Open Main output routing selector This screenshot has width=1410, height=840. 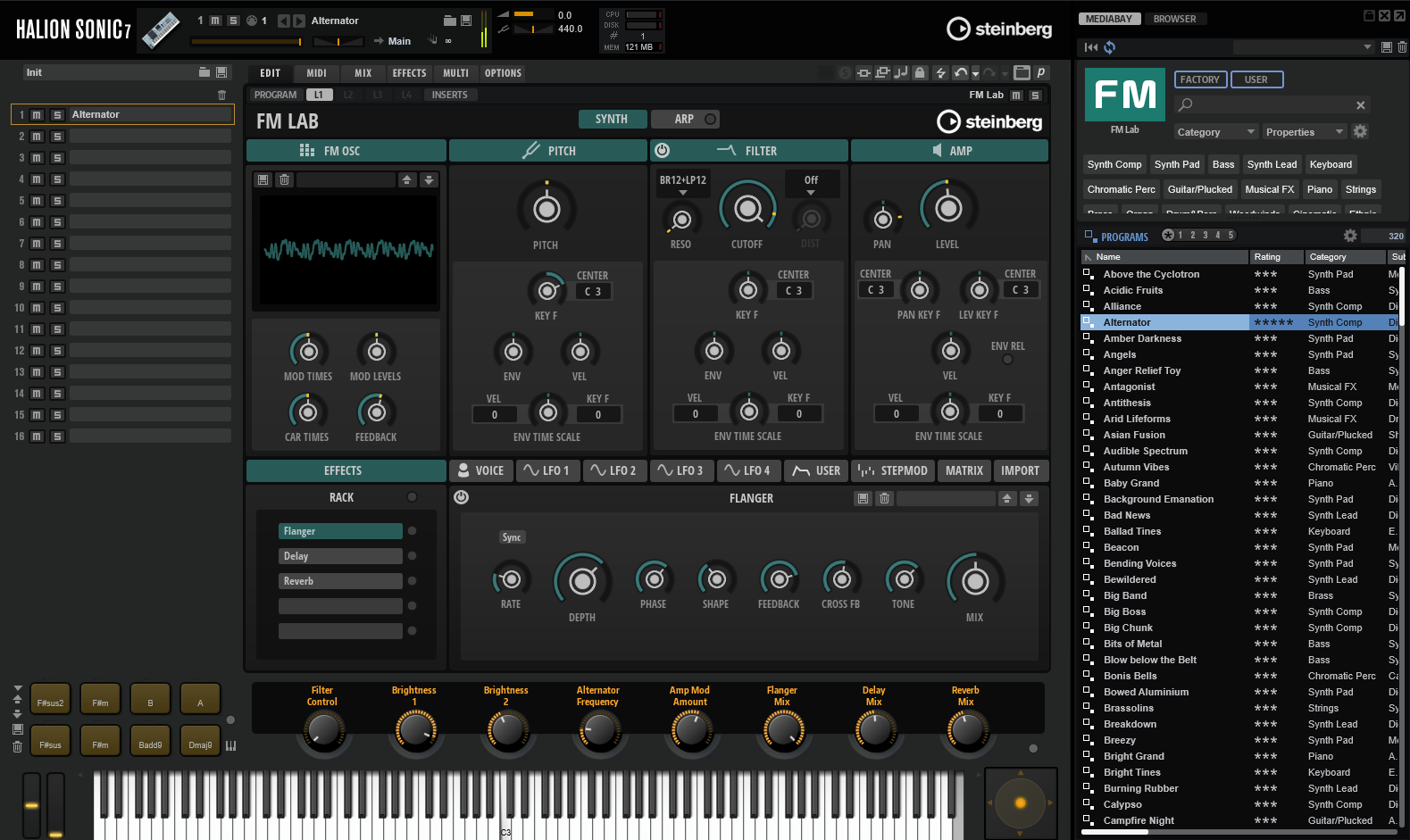(399, 41)
